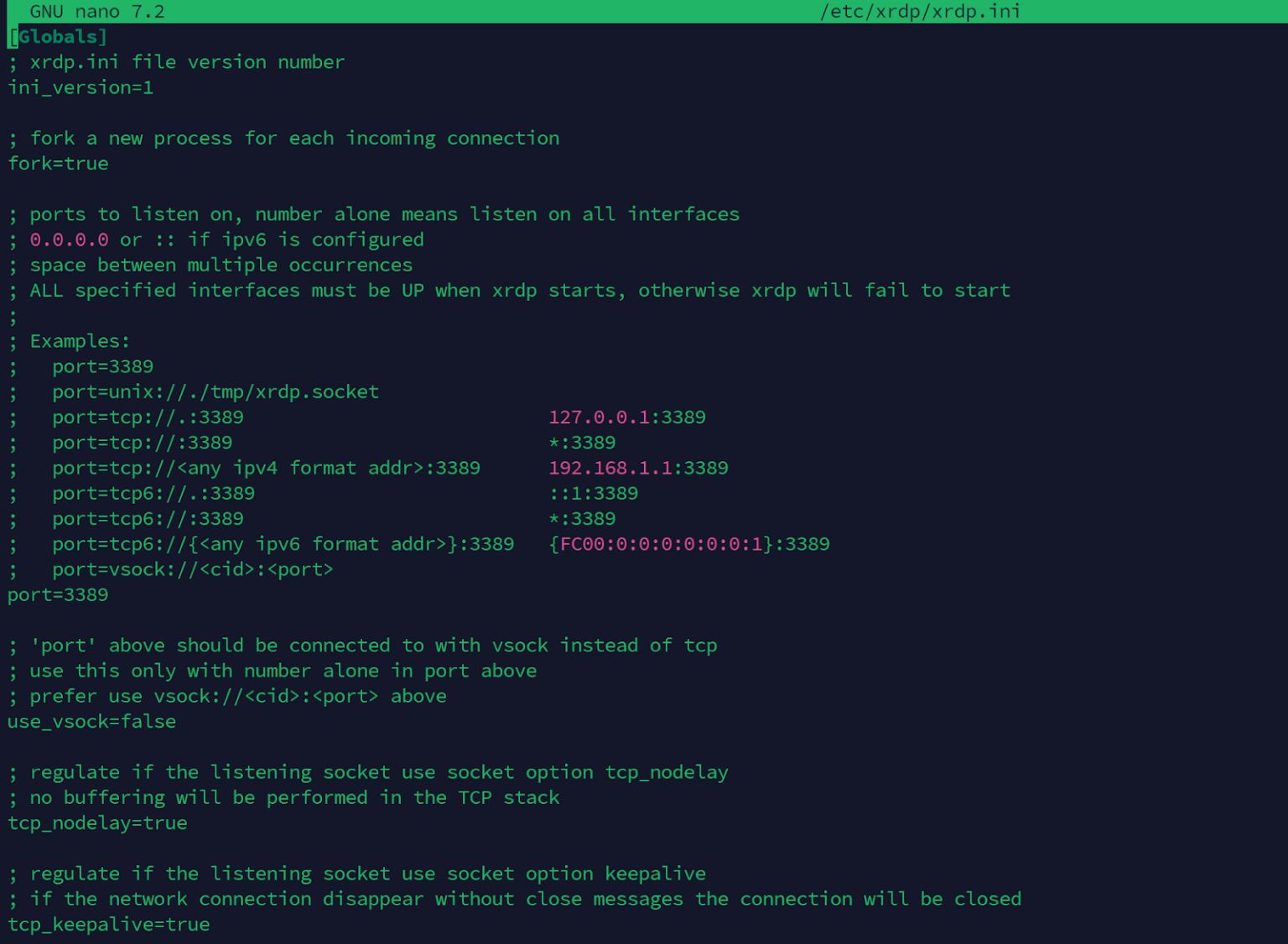This screenshot has height=944, width=1288.
Task: Click the {FC00:0:0:0:0:0:0:1}:3389 IPv6 example
Action: click(689, 544)
